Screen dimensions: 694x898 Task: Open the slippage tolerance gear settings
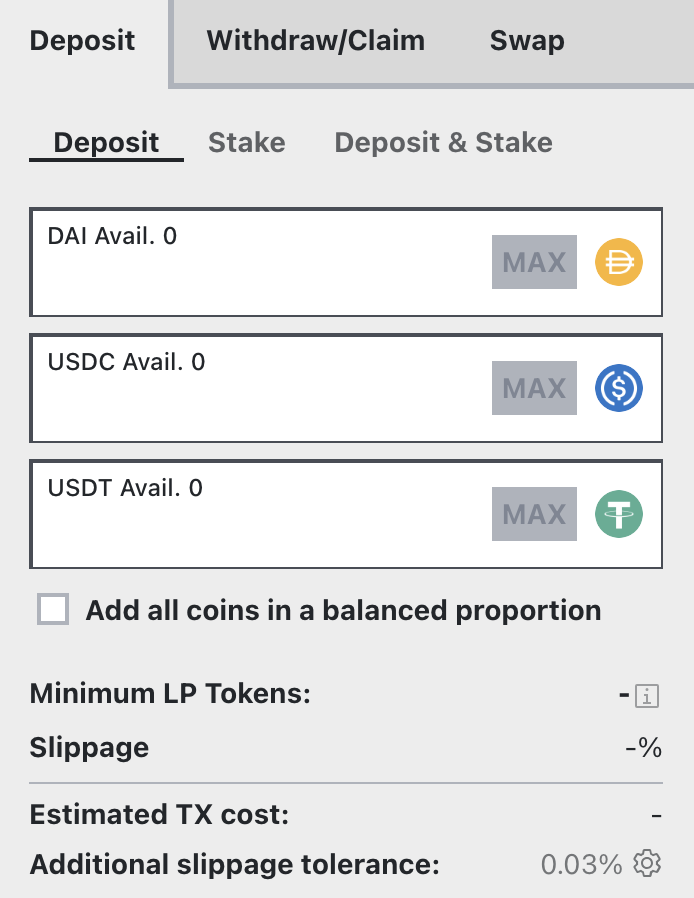pos(649,863)
